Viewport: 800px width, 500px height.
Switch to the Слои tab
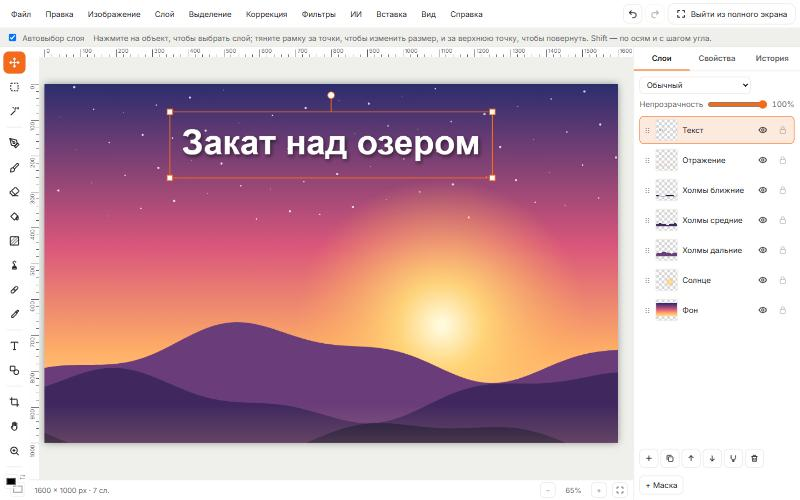pos(661,58)
